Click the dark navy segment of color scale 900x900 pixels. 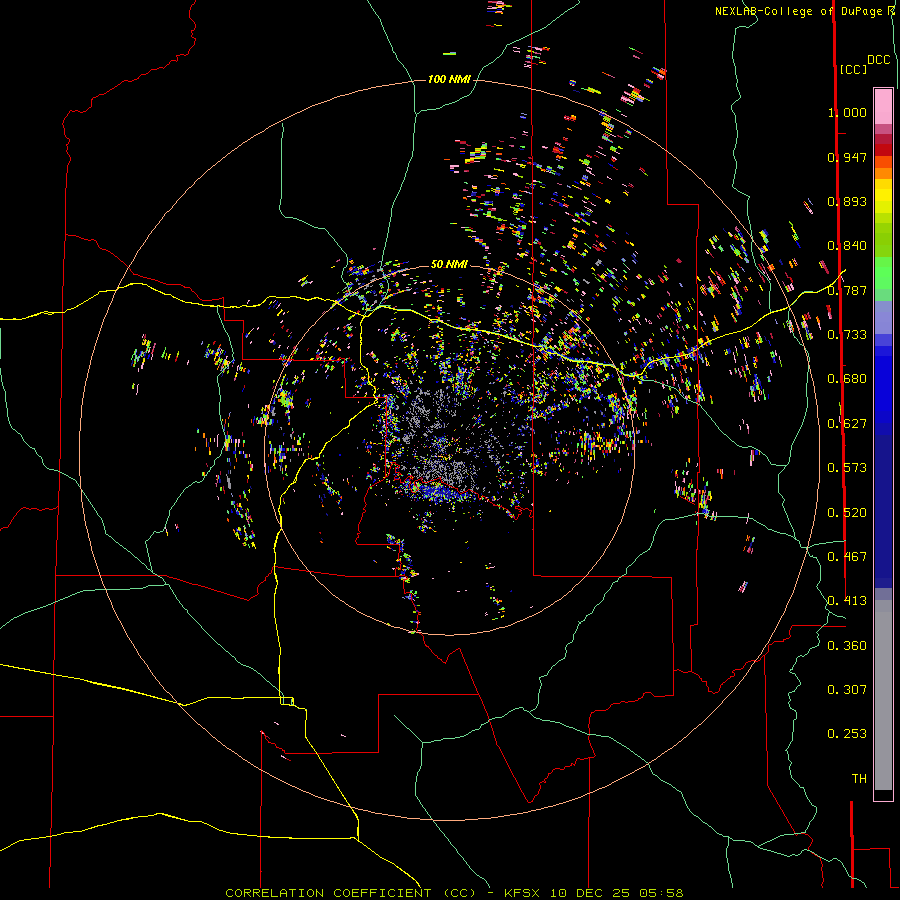tap(883, 511)
